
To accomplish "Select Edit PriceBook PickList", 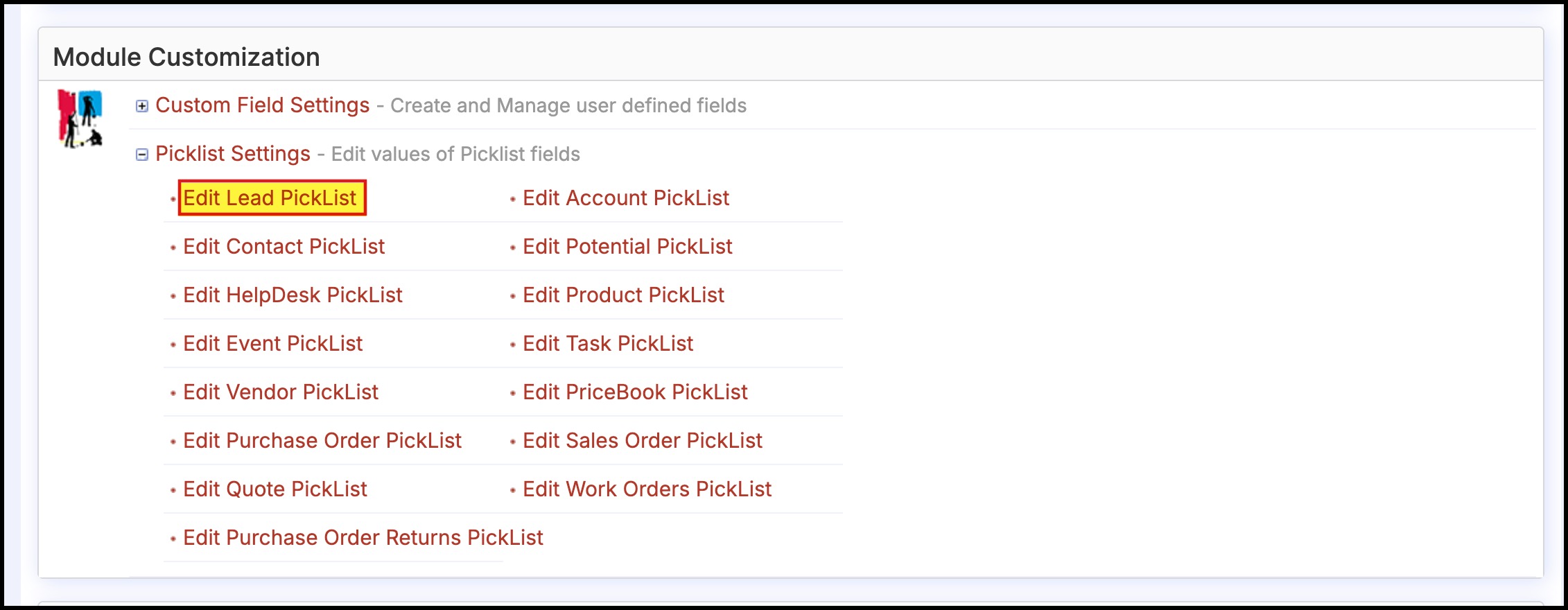I will [x=634, y=392].
